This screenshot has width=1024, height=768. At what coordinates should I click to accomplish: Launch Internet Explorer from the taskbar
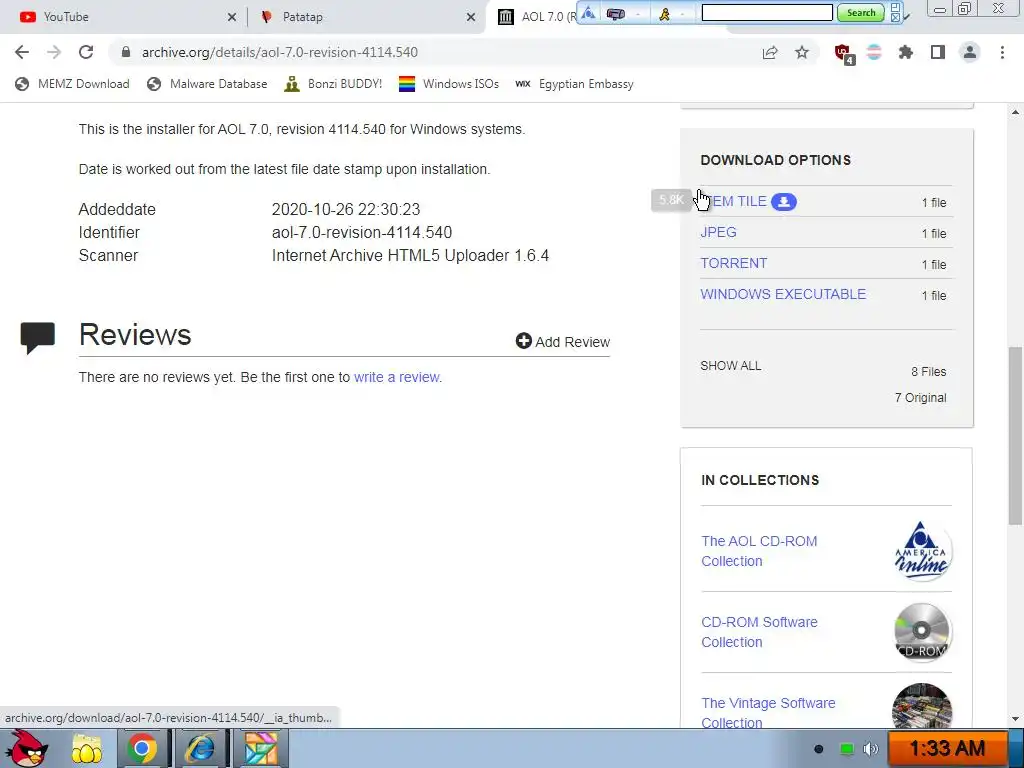pos(200,748)
